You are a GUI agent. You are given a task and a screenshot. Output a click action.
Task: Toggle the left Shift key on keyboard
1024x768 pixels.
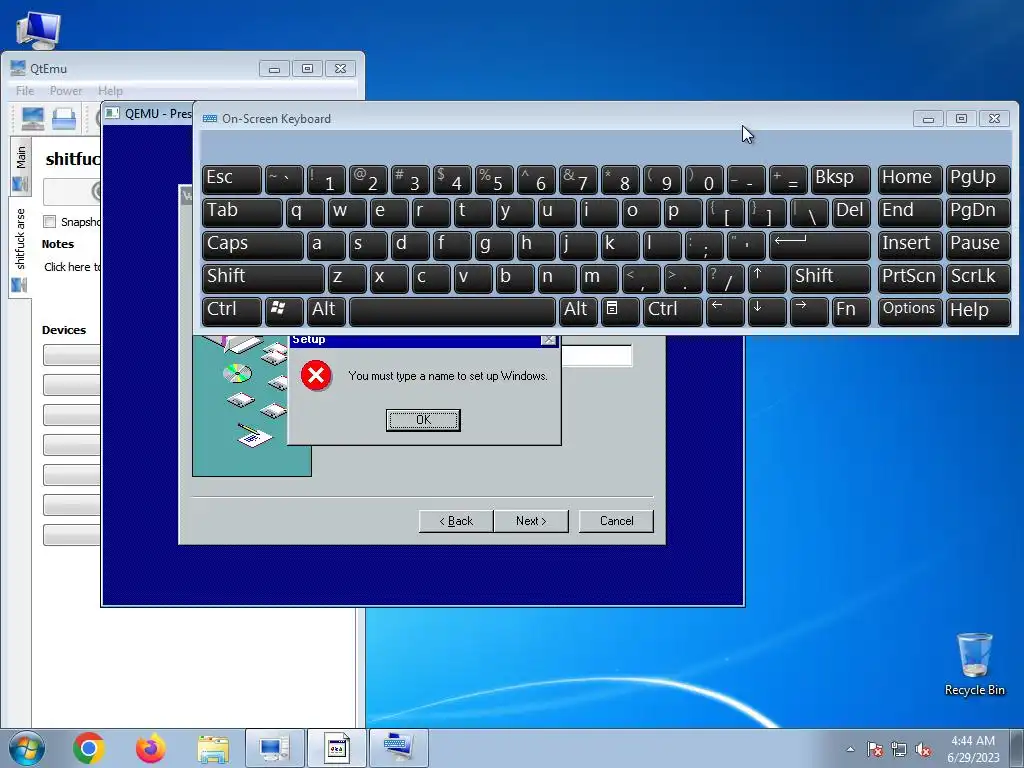pos(263,278)
